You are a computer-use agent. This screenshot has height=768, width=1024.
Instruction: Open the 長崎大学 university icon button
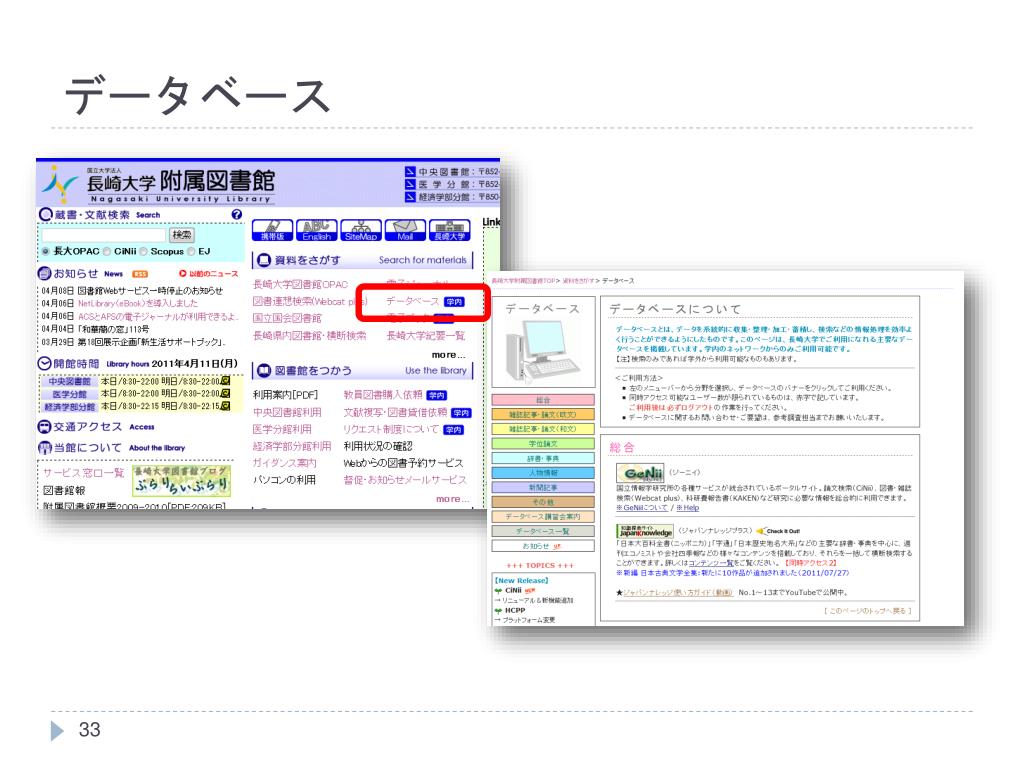[450, 230]
